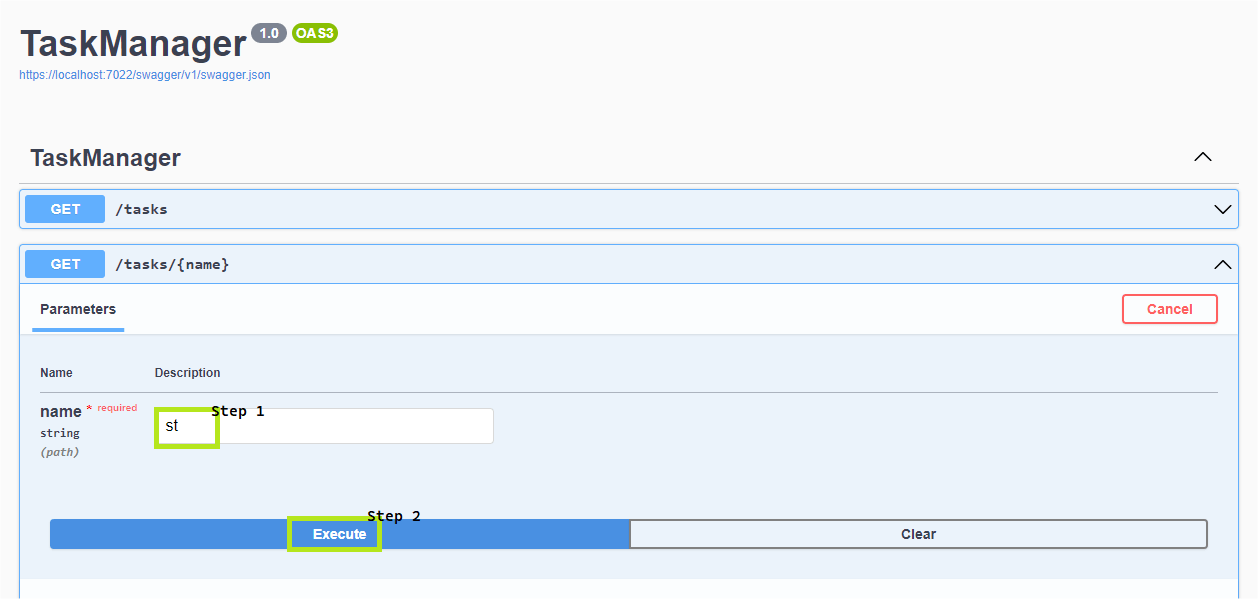Click the OAS3 badge
This screenshot has height=599, width=1258.
pos(315,33)
